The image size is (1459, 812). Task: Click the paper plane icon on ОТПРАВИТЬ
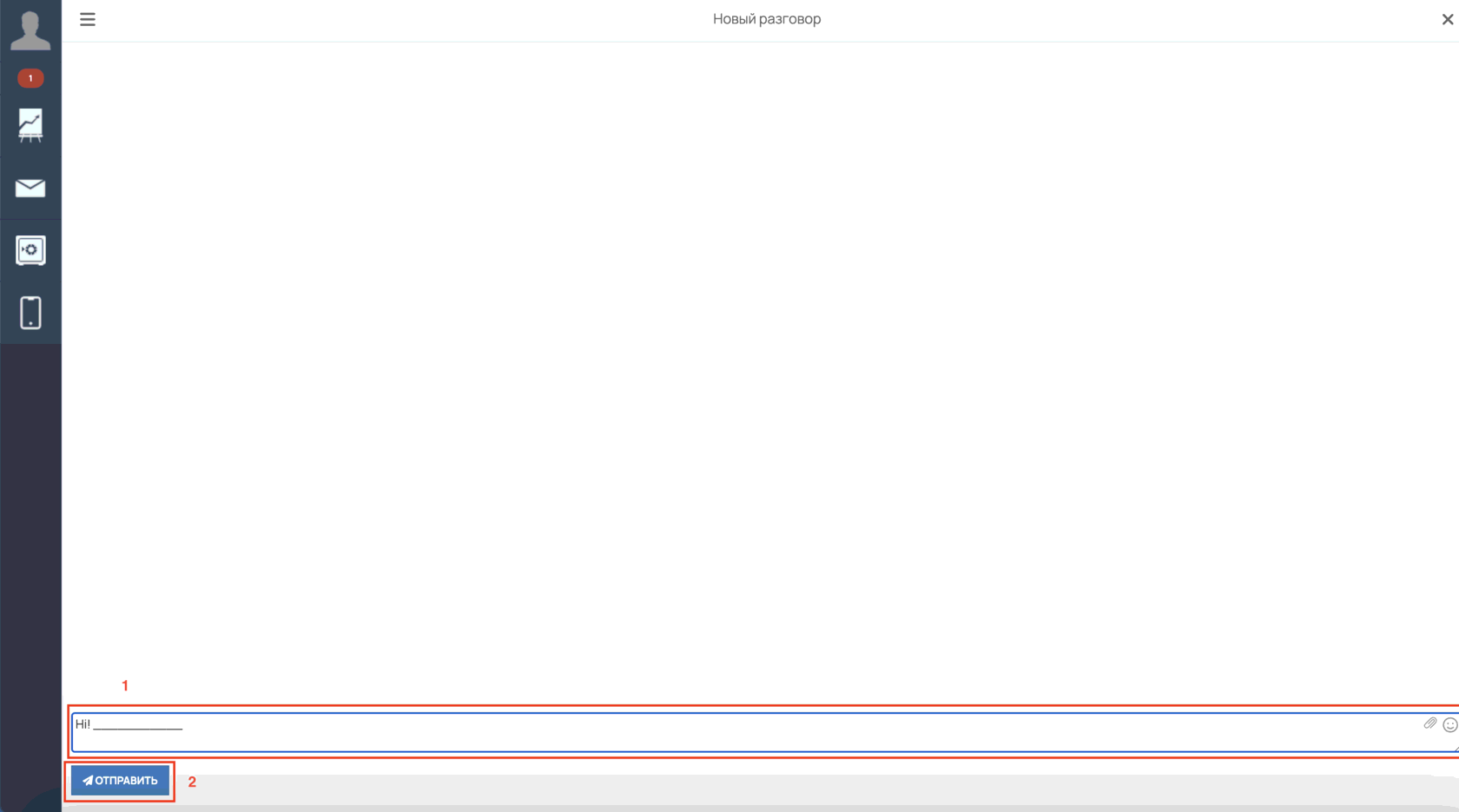[88, 781]
